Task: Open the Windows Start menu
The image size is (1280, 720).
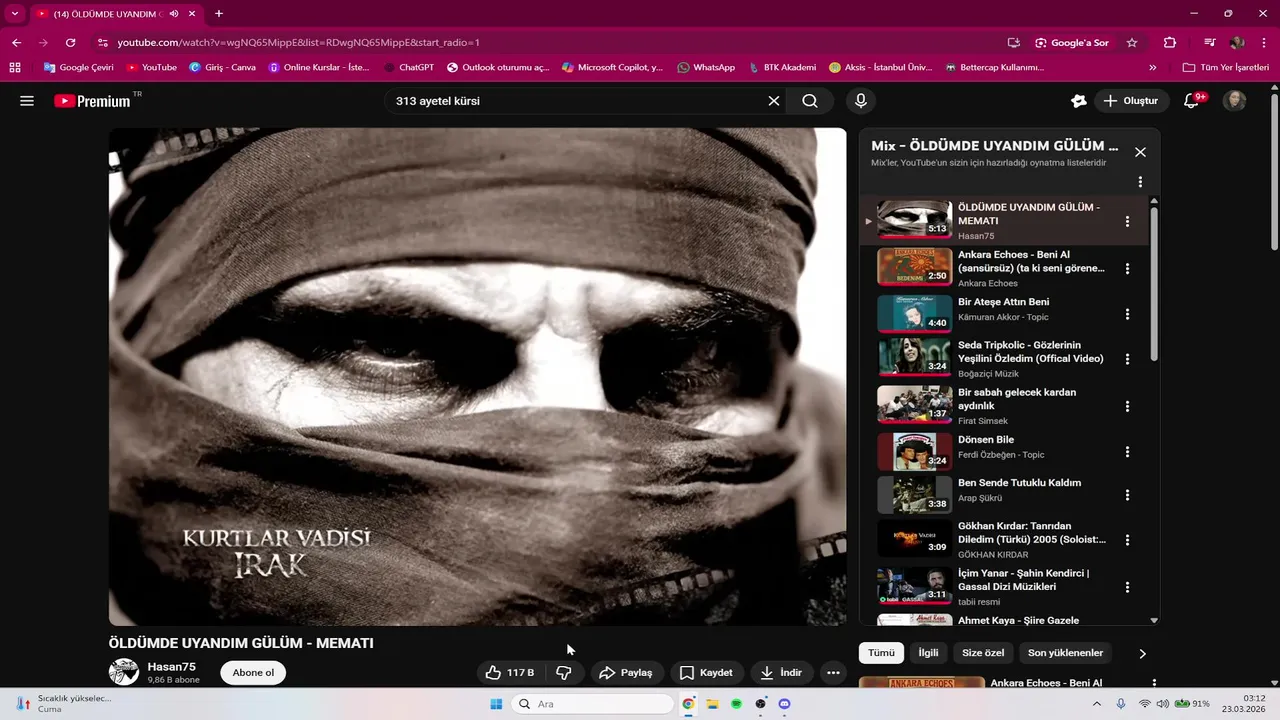Action: 496,704
